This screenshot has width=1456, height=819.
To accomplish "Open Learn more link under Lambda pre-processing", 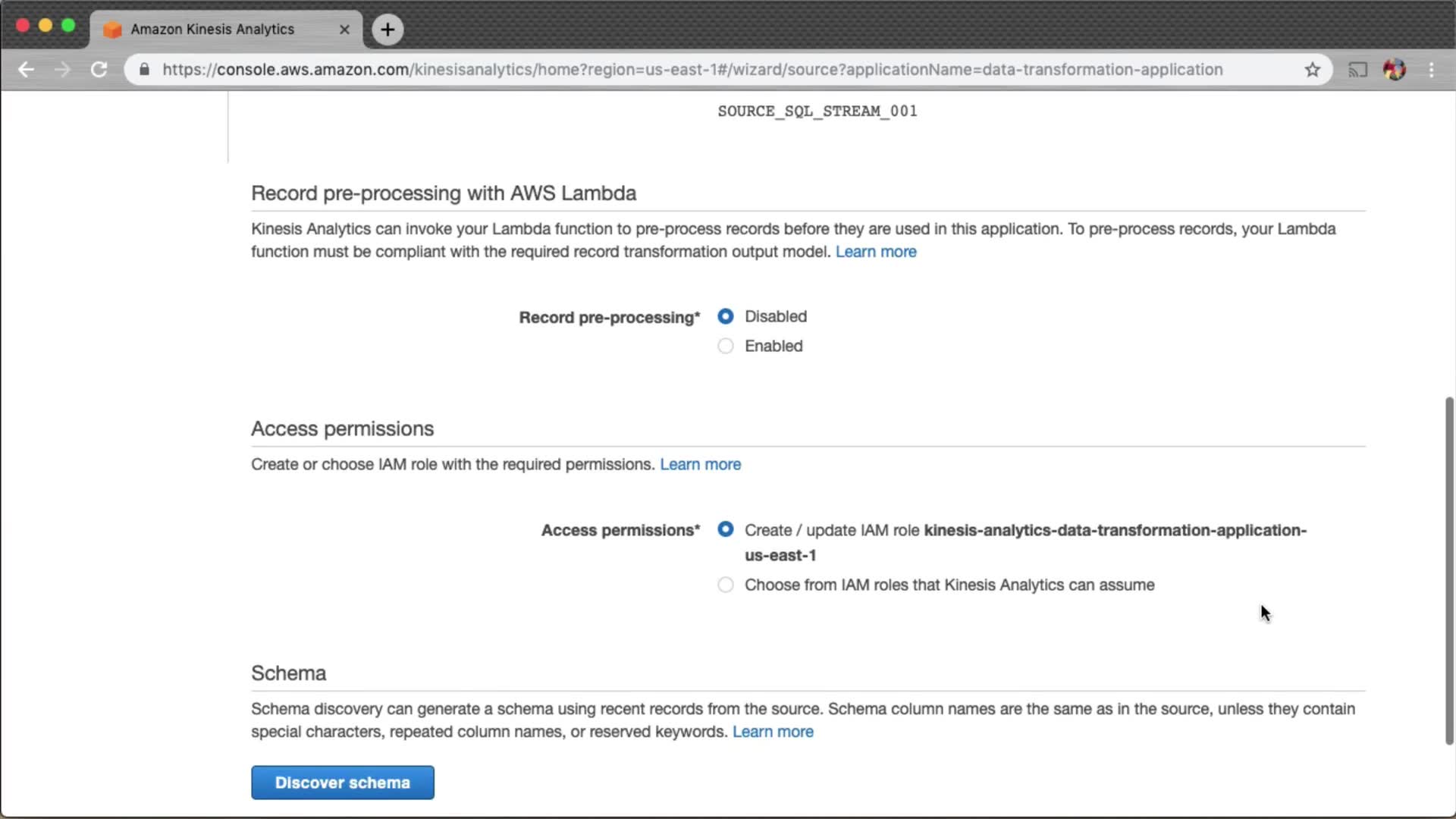I will pyautogui.click(x=876, y=252).
